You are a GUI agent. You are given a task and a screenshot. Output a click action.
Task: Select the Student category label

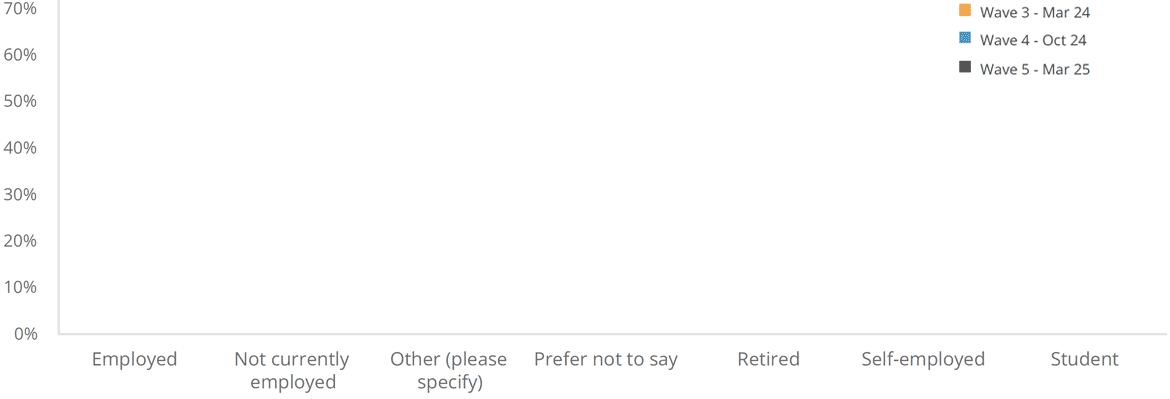click(x=1085, y=359)
